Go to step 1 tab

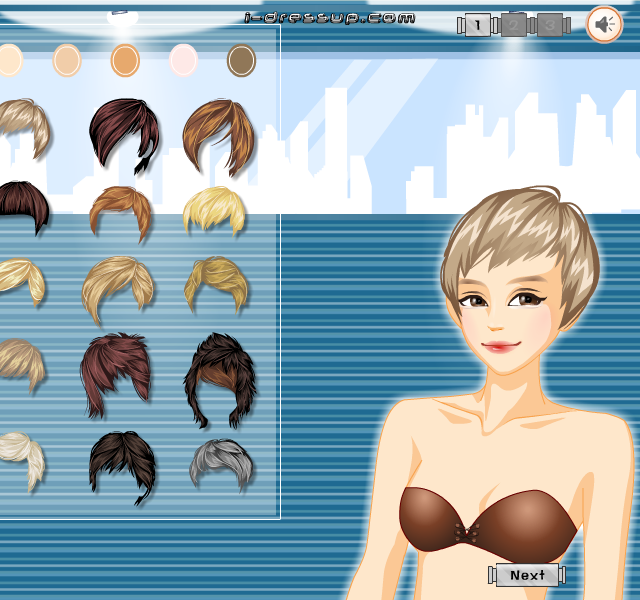click(x=477, y=25)
